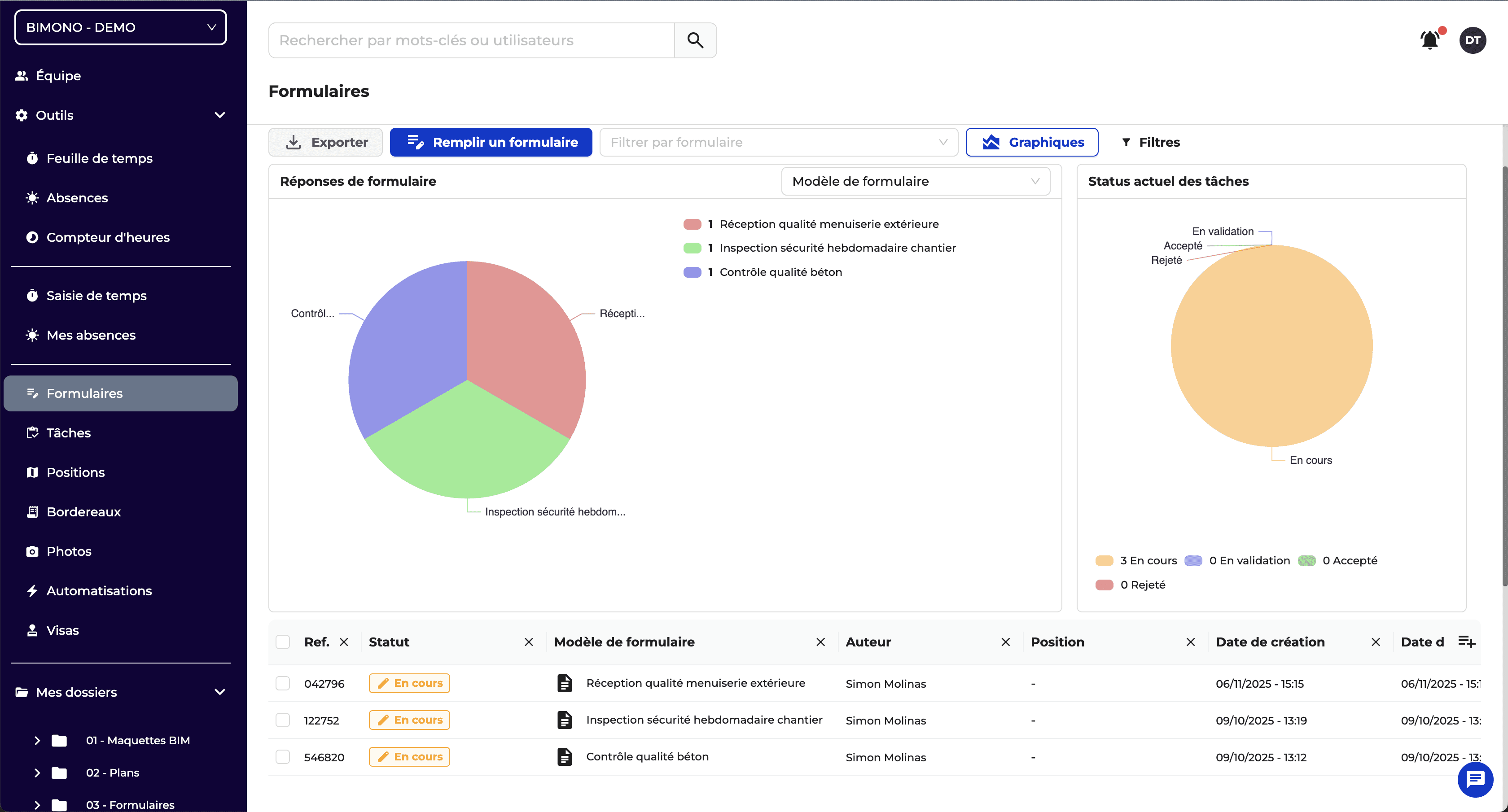1508x812 pixels.
Task: Click the add columns icon in table header
Action: (1466, 642)
